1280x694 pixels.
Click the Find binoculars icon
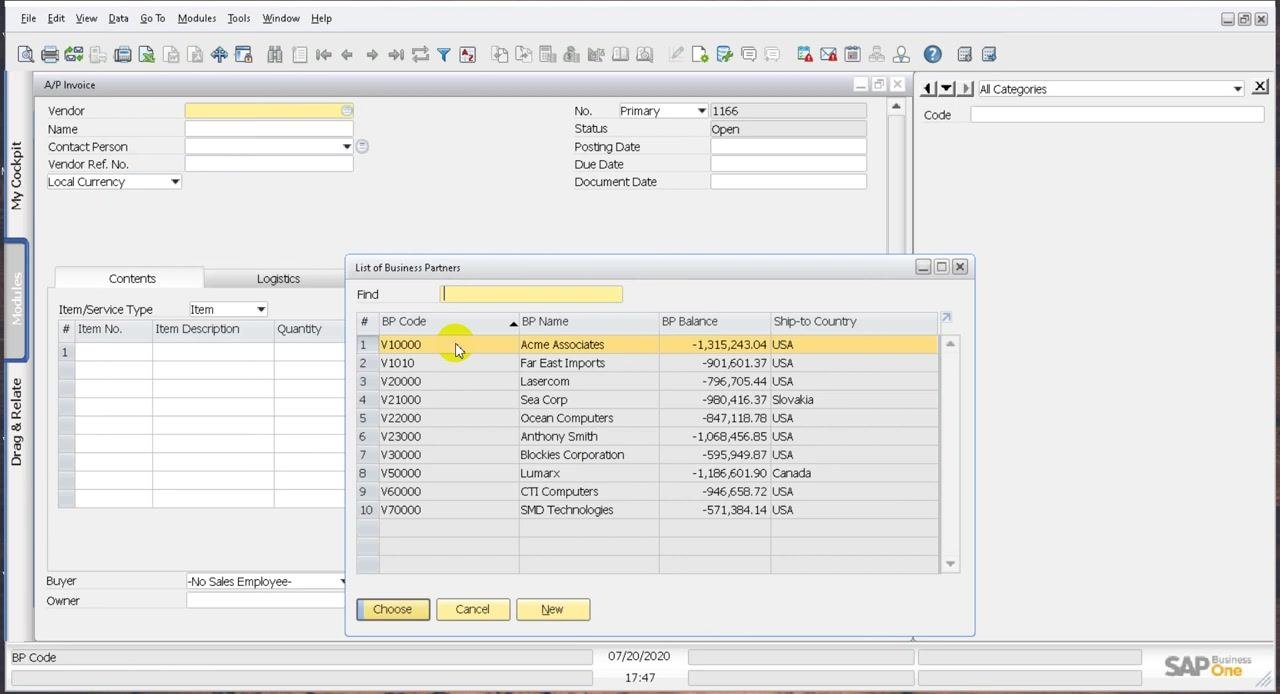(x=274, y=55)
